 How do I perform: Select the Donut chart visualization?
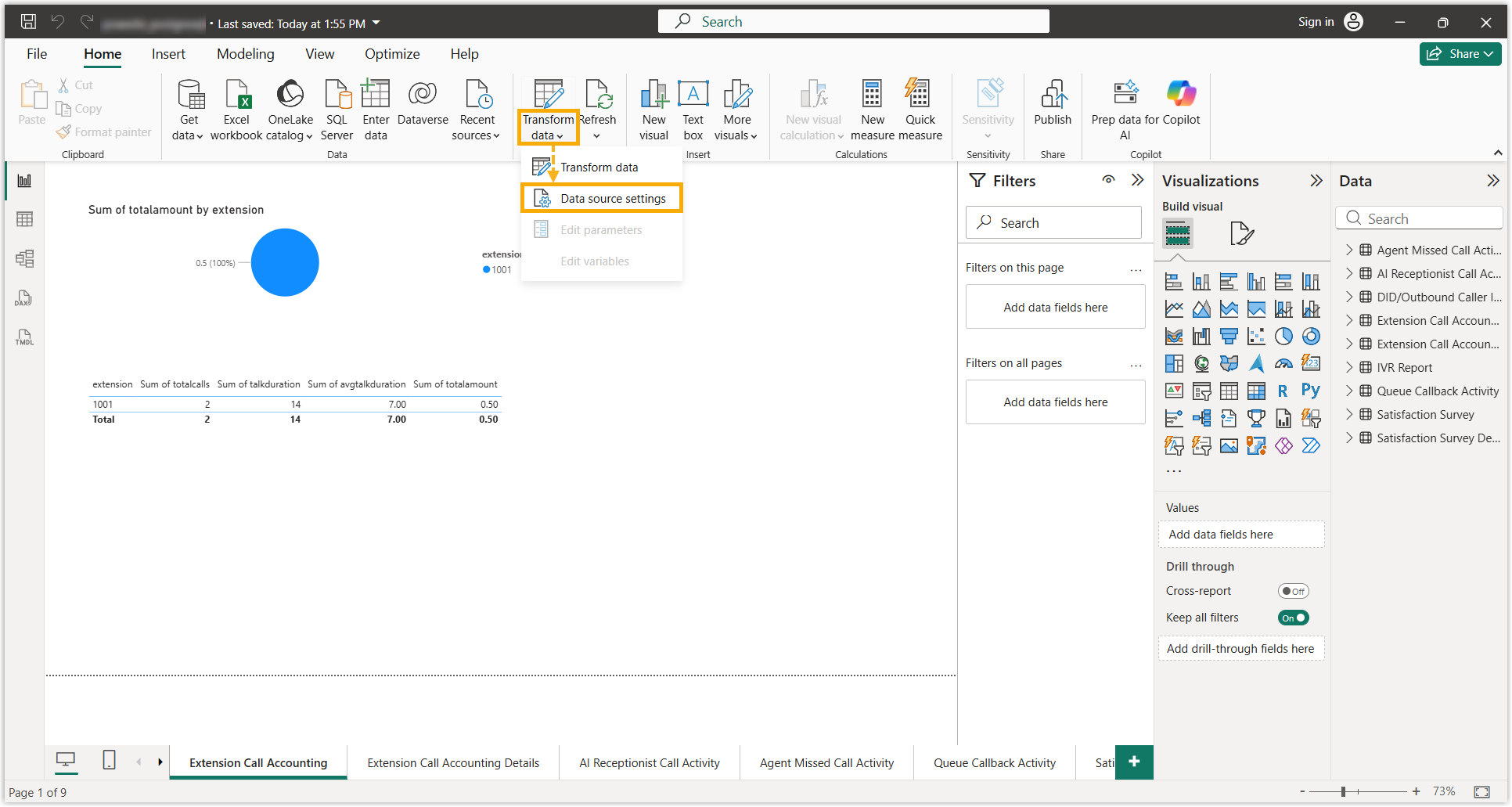pyautogui.click(x=1311, y=337)
